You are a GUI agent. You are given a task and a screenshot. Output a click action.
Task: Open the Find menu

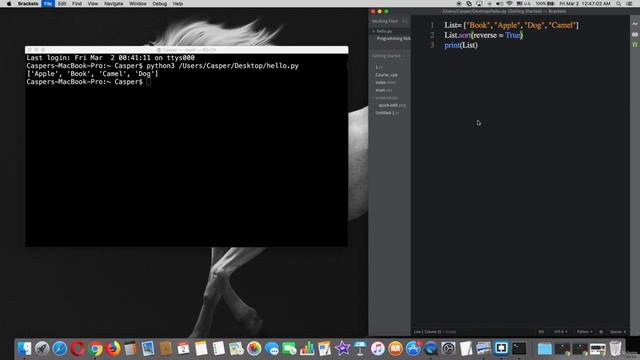[77, 4]
